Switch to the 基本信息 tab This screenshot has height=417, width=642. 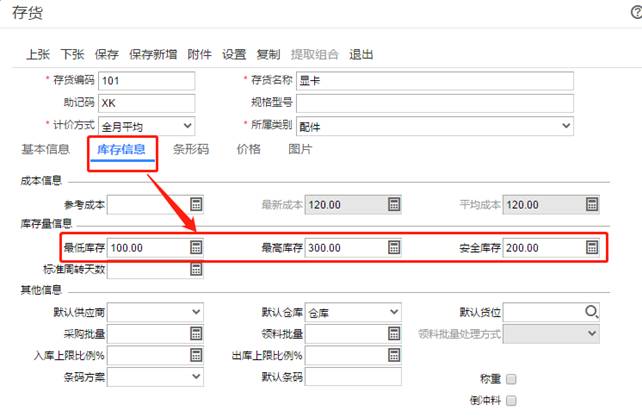pyautogui.click(x=45, y=150)
